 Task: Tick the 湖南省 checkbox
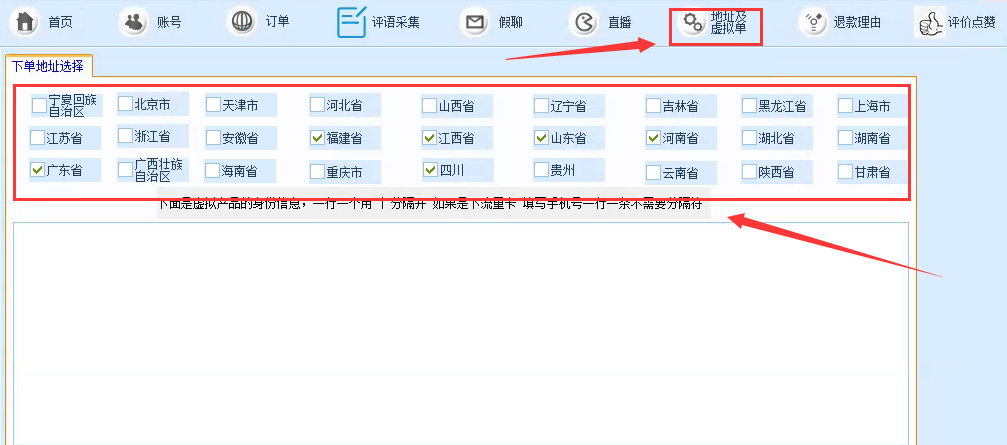coord(845,137)
